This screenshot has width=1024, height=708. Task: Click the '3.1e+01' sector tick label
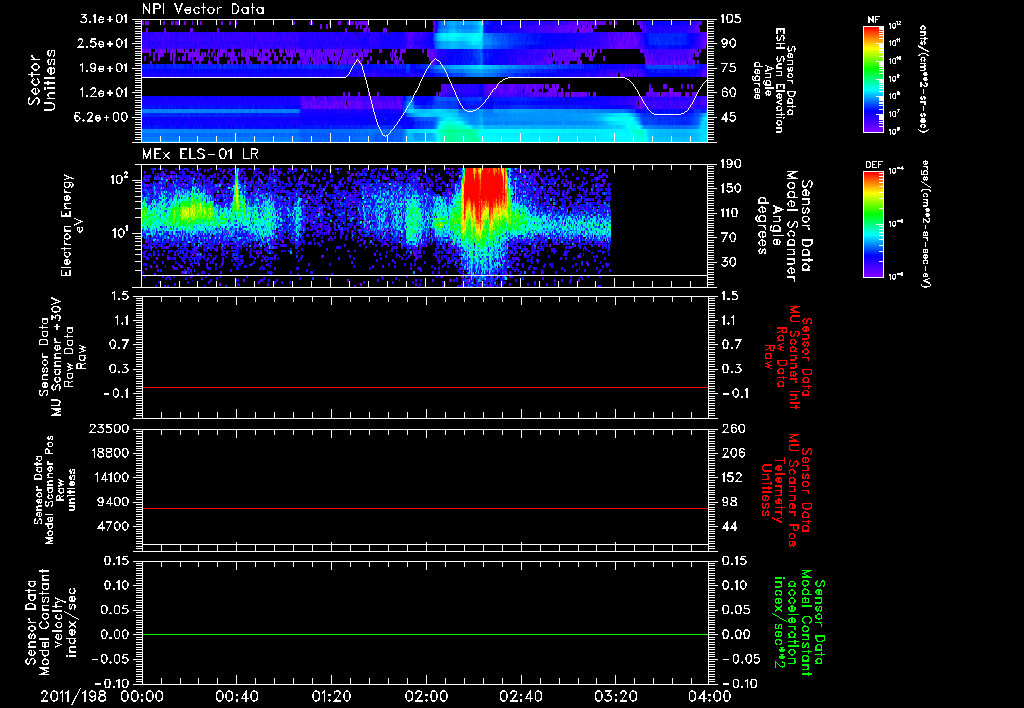point(104,19)
